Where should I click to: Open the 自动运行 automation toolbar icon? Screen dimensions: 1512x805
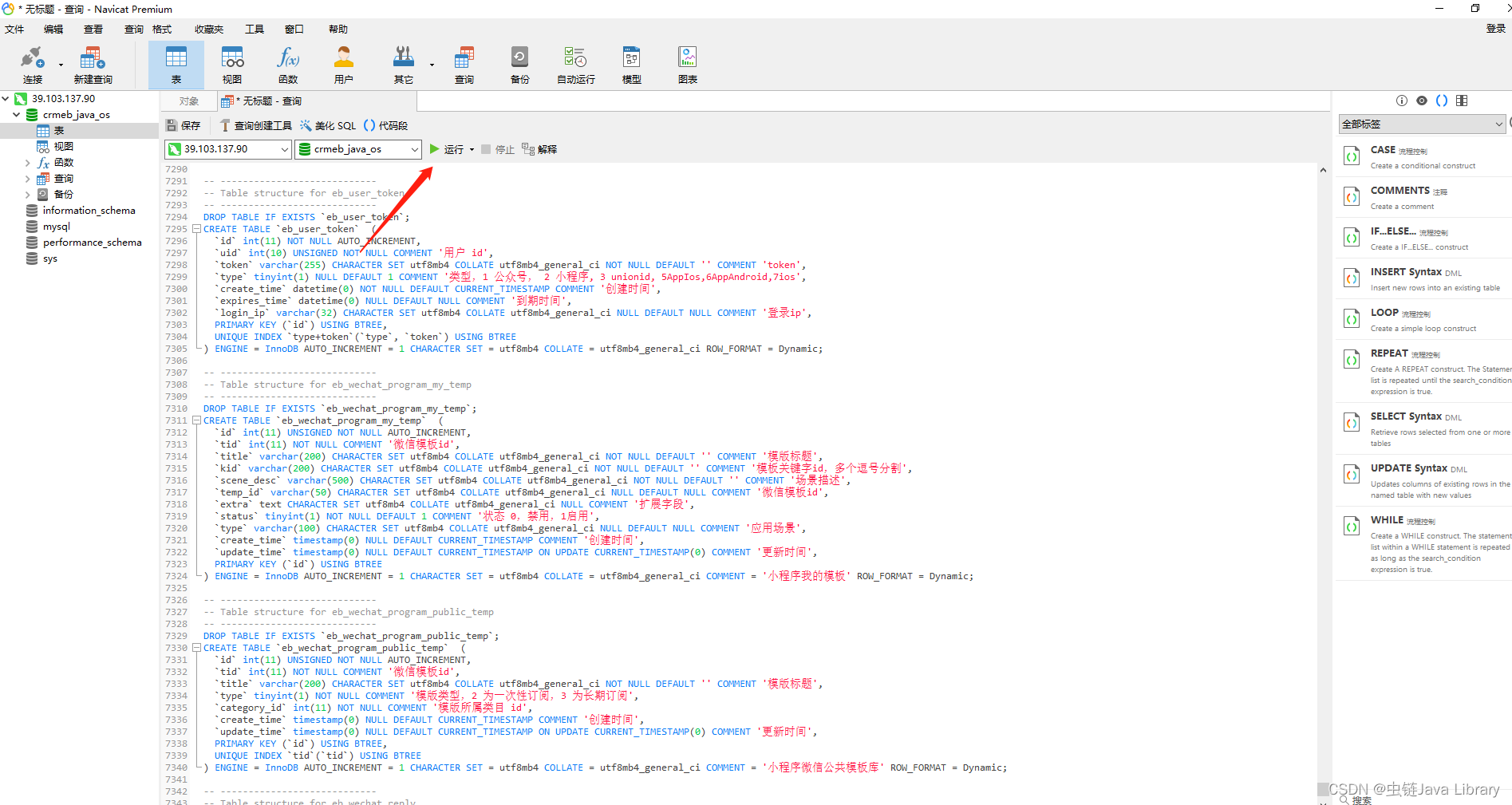(x=576, y=65)
